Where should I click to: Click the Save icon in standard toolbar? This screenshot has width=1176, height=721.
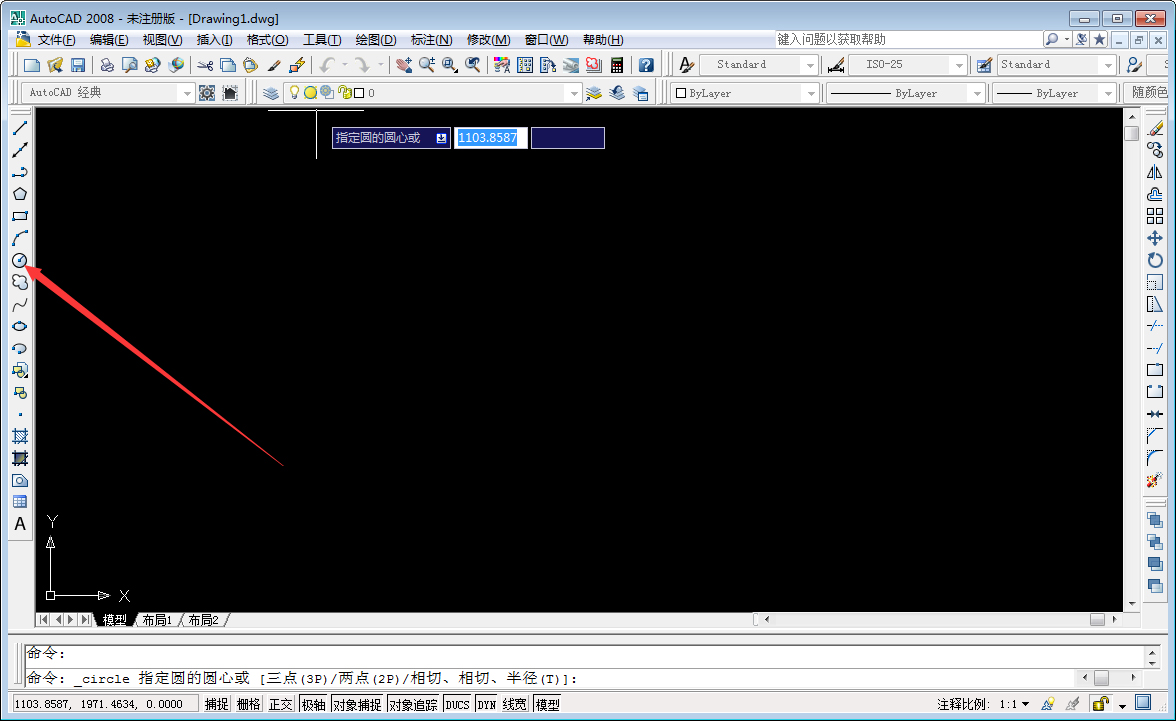(x=78, y=65)
